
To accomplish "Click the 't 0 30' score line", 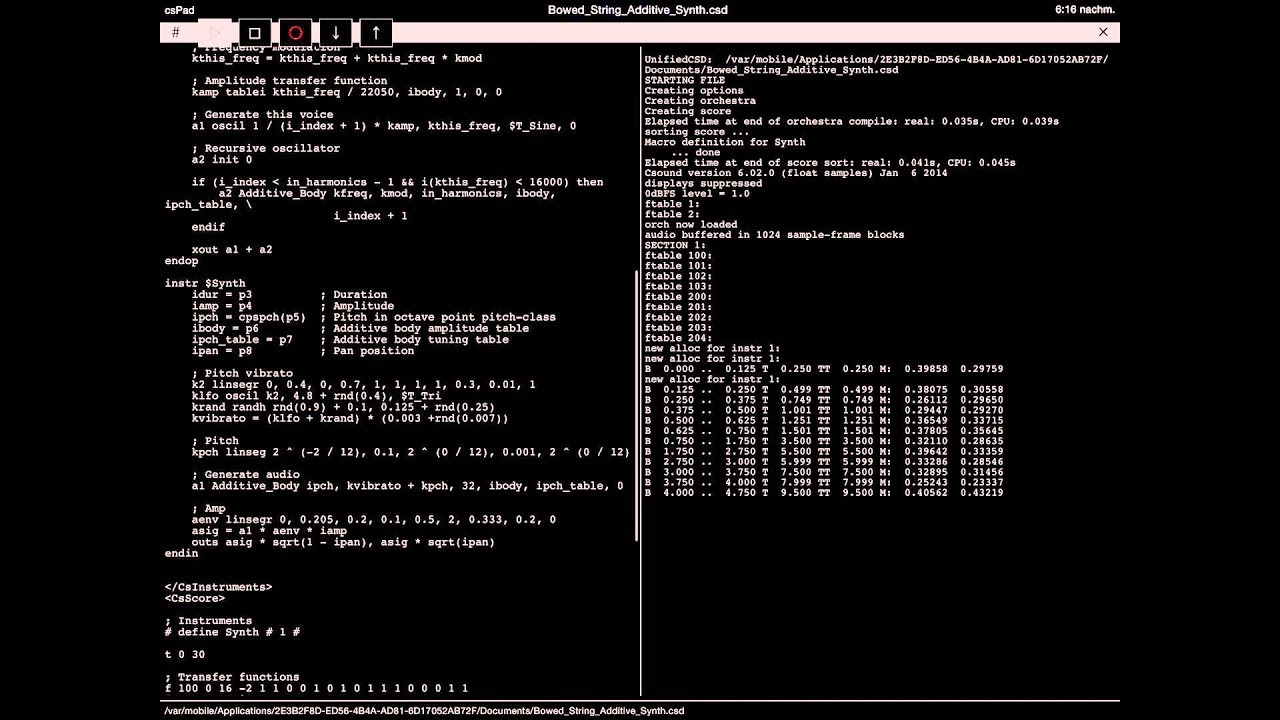I will pyautogui.click(x=185, y=654).
